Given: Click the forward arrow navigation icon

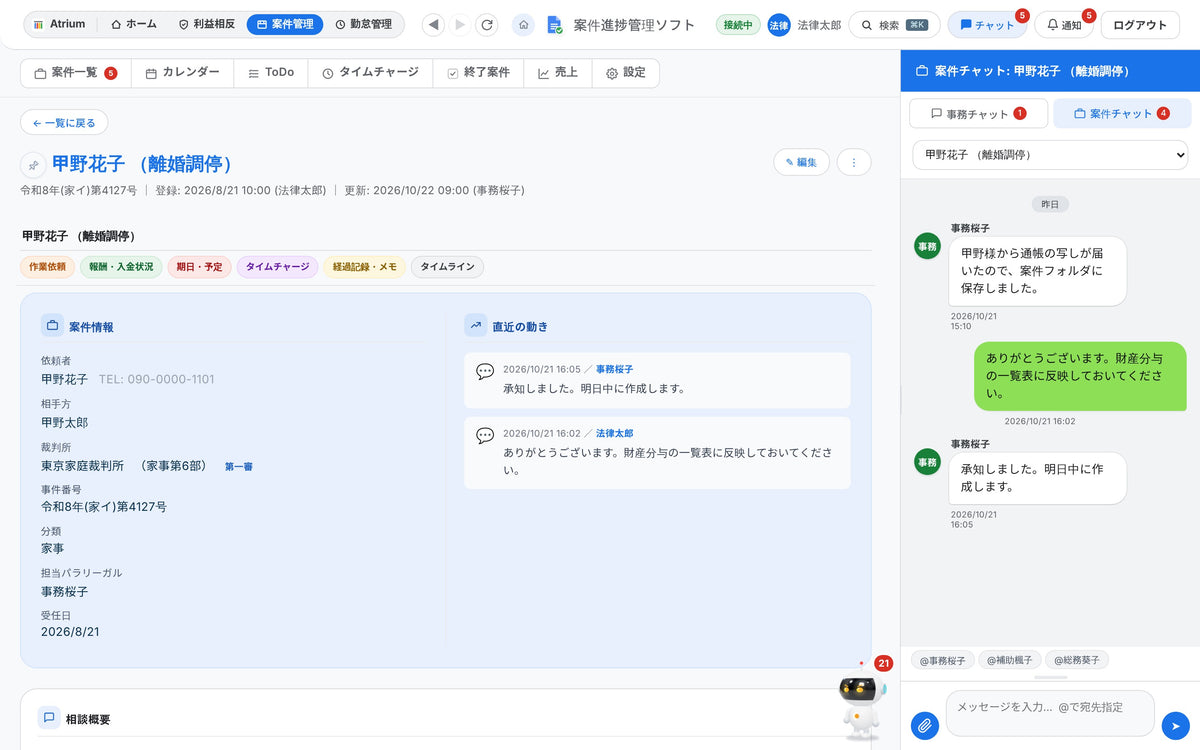Looking at the screenshot, I should [460, 24].
